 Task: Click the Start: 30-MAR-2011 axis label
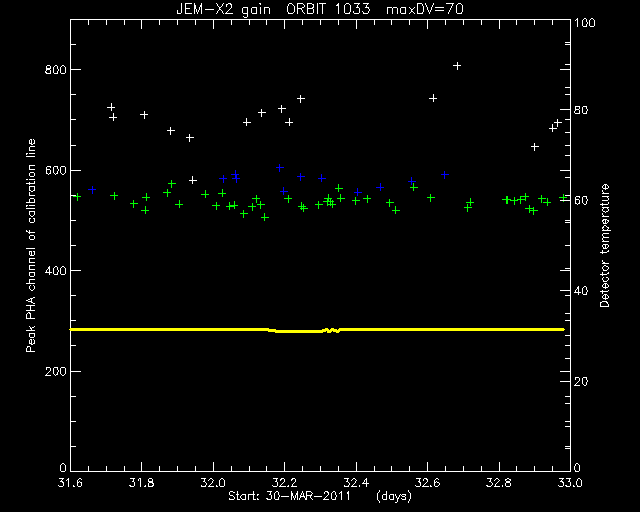(289, 496)
